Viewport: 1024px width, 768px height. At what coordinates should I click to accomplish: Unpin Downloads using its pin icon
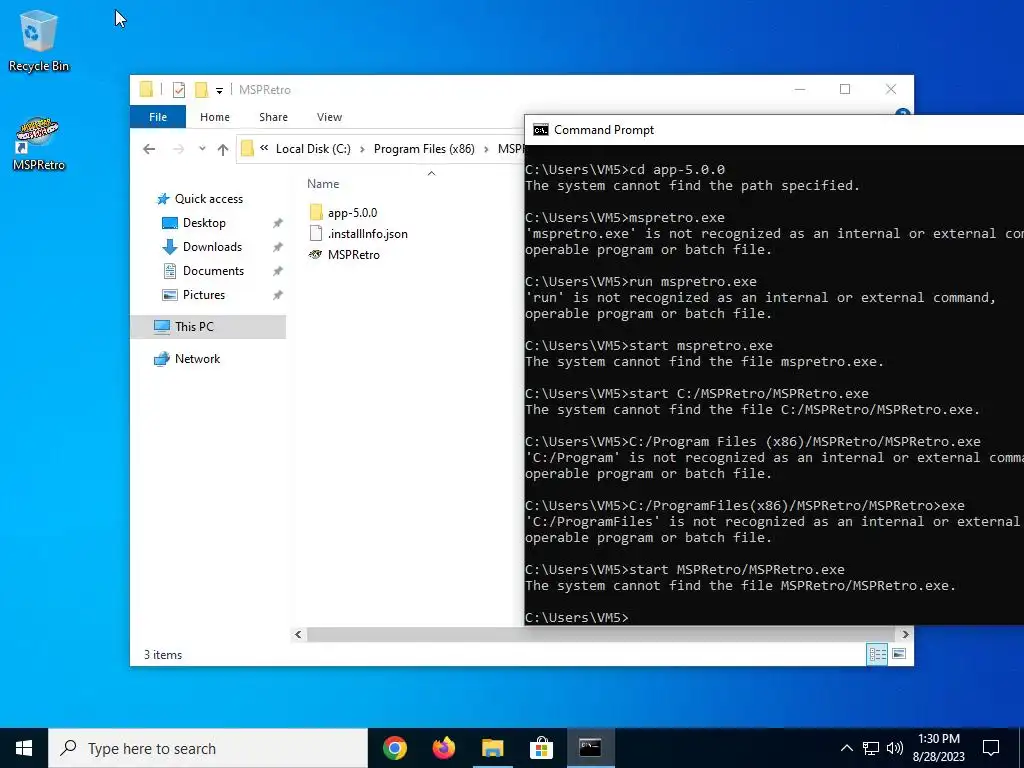(x=278, y=248)
